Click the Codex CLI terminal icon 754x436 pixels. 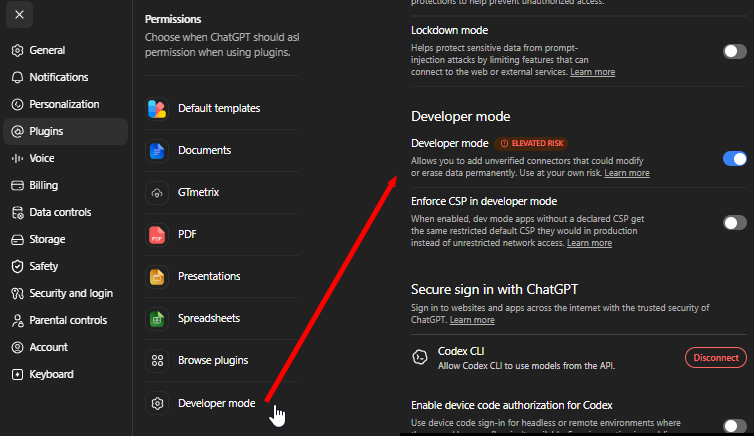[x=420, y=357]
